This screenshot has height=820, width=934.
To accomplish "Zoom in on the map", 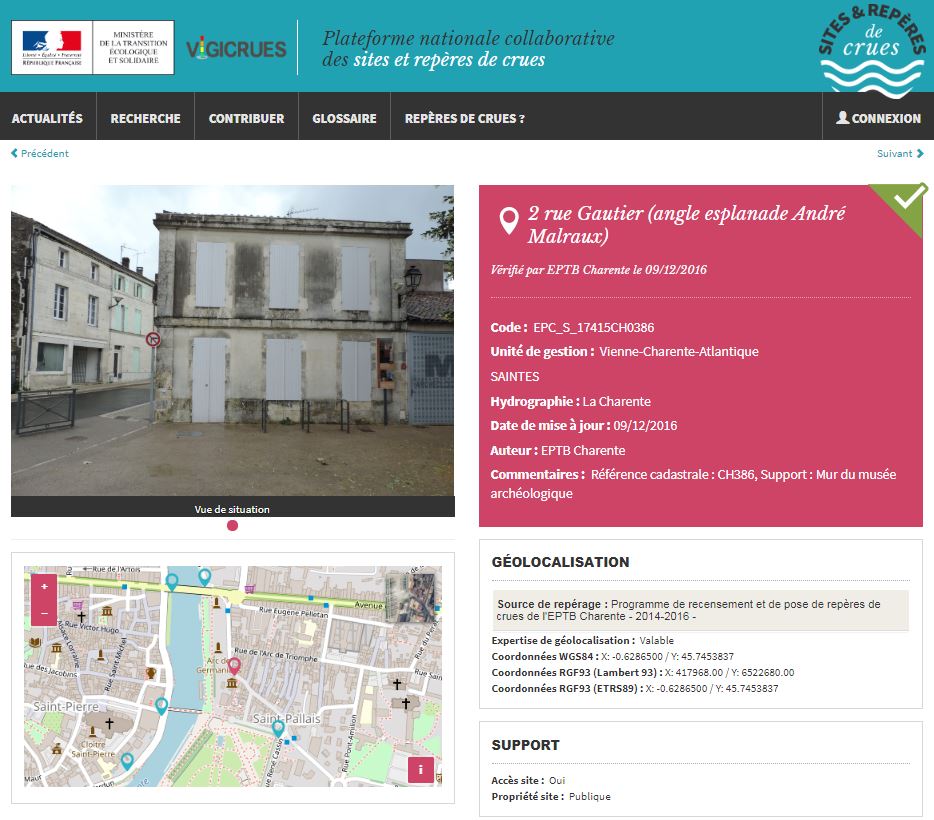I will click(44, 586).
